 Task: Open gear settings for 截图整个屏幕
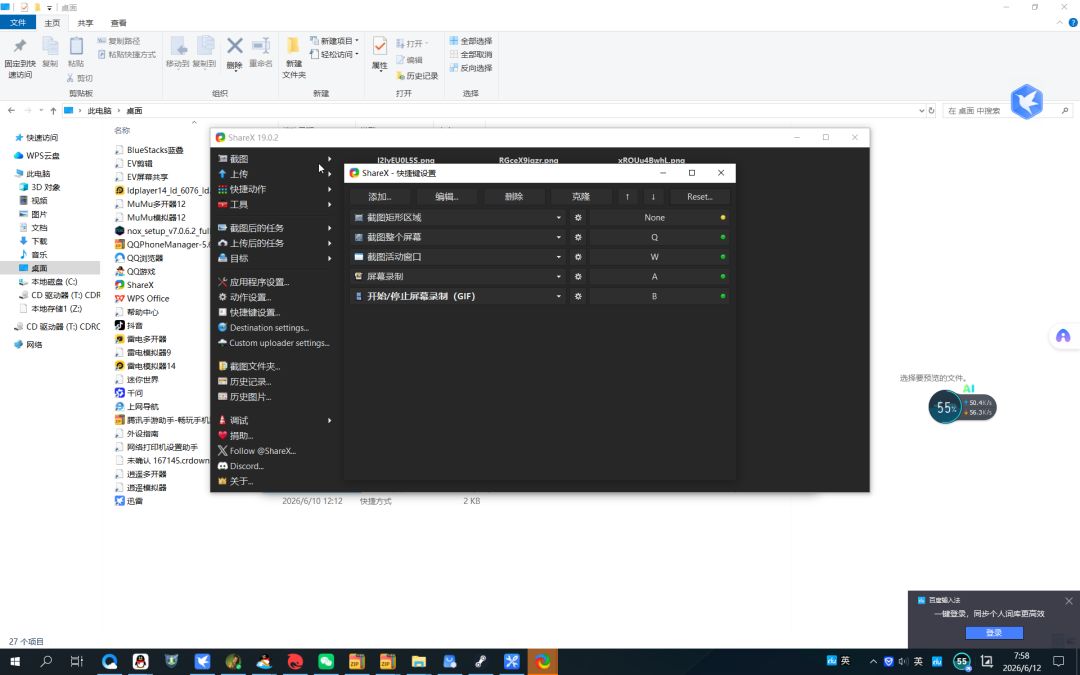578,237
